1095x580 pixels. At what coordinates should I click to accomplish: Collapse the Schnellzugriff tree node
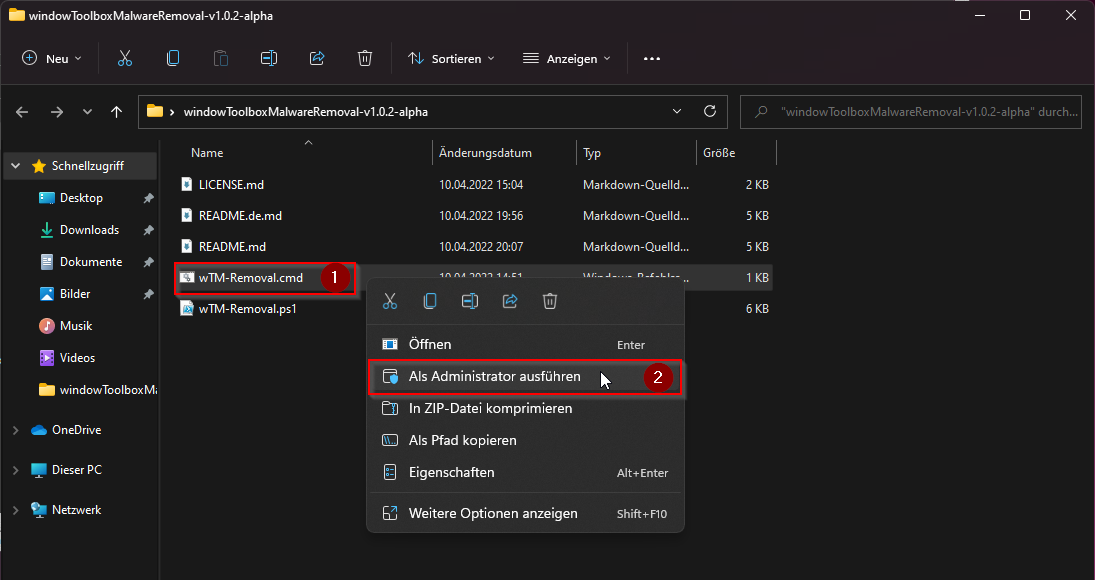pos(15,166)
